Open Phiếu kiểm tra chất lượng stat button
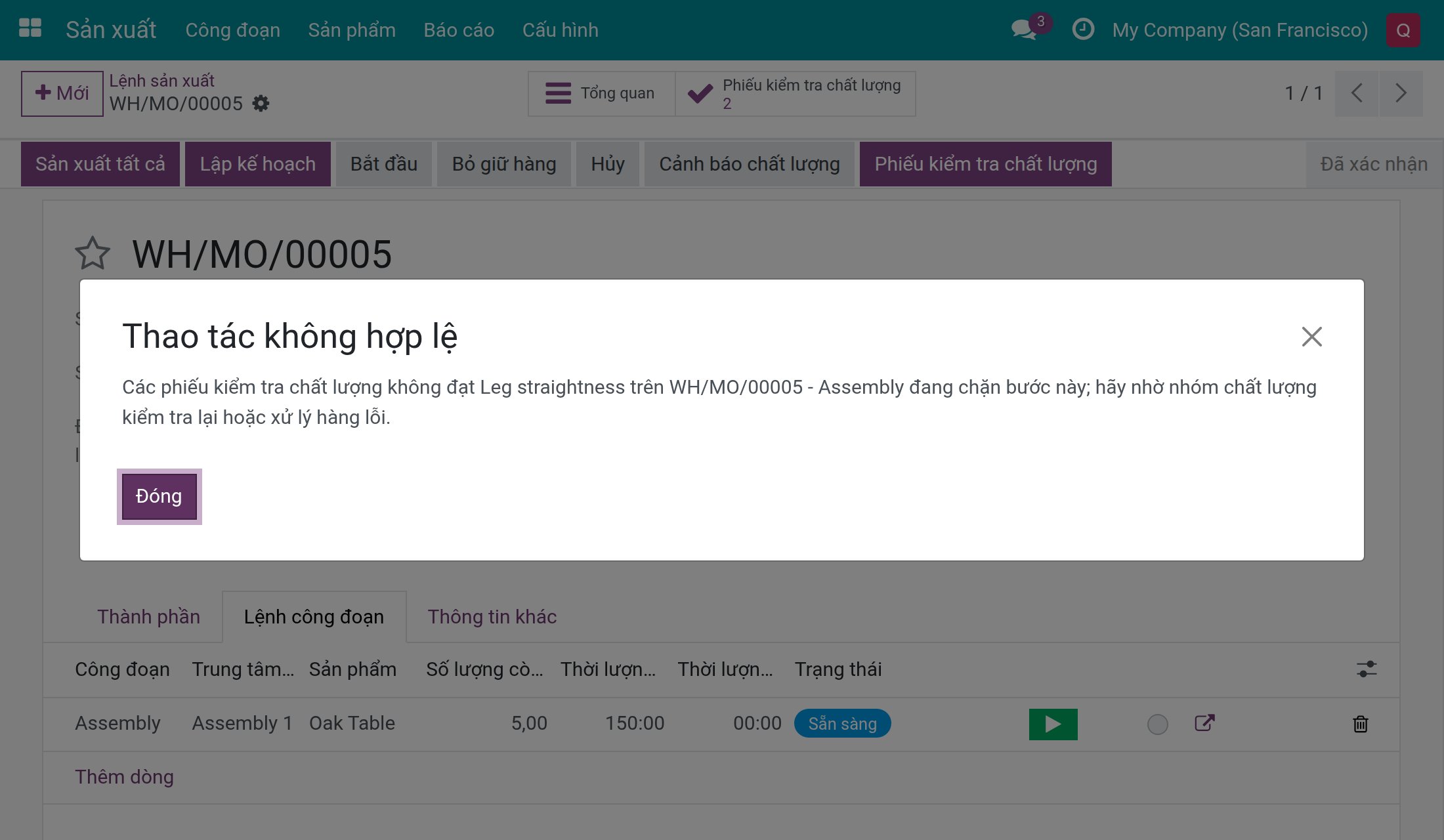 pyautogui.click(x=796, y=94)
